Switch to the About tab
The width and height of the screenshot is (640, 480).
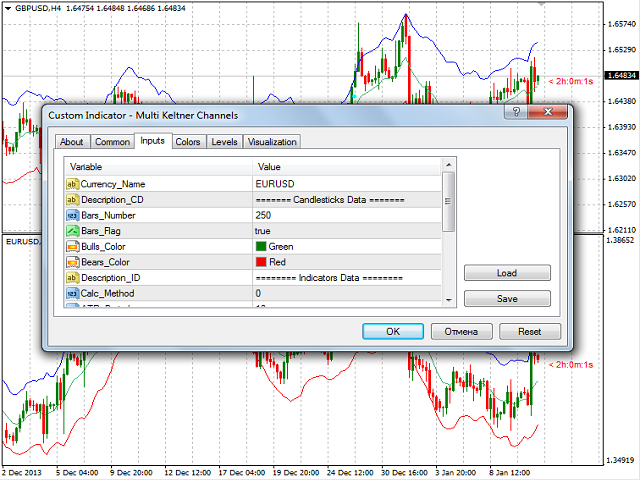tap(72, 142)
